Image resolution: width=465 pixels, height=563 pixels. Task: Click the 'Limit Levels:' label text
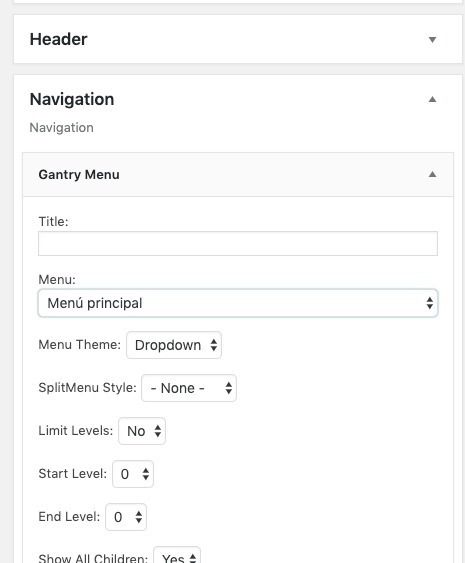(x=75, y=431)
